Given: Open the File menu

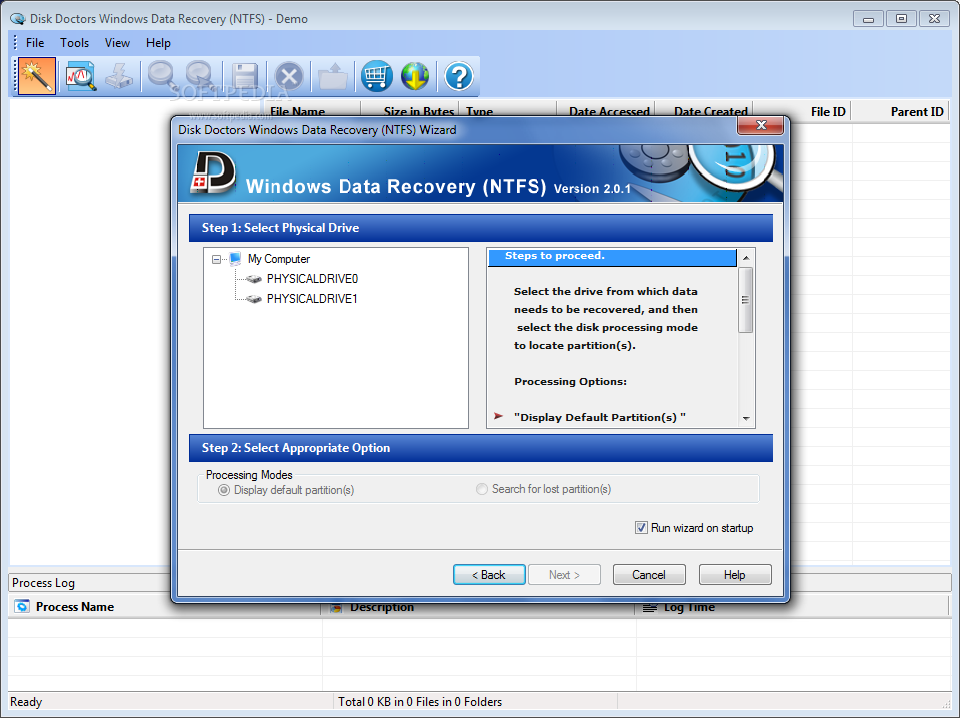Looking at the screenshot, I should (x=35, y=43).
